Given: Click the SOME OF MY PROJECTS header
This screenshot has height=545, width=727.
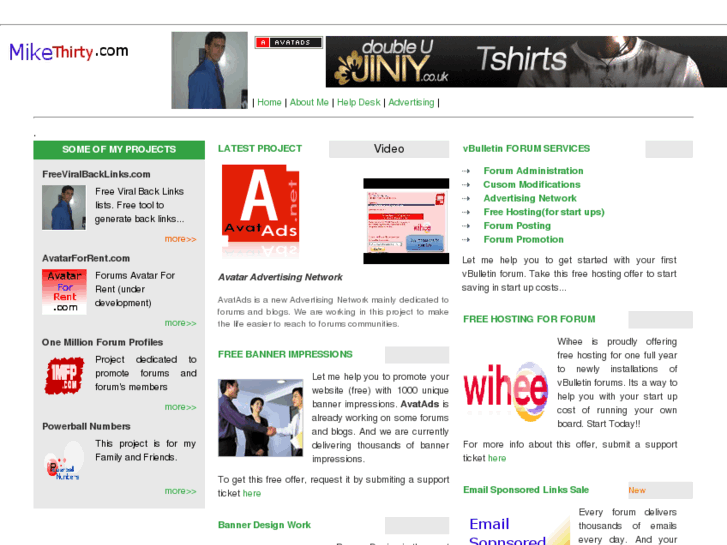Looking at the screenshot, I should click(x=119, y=149).
